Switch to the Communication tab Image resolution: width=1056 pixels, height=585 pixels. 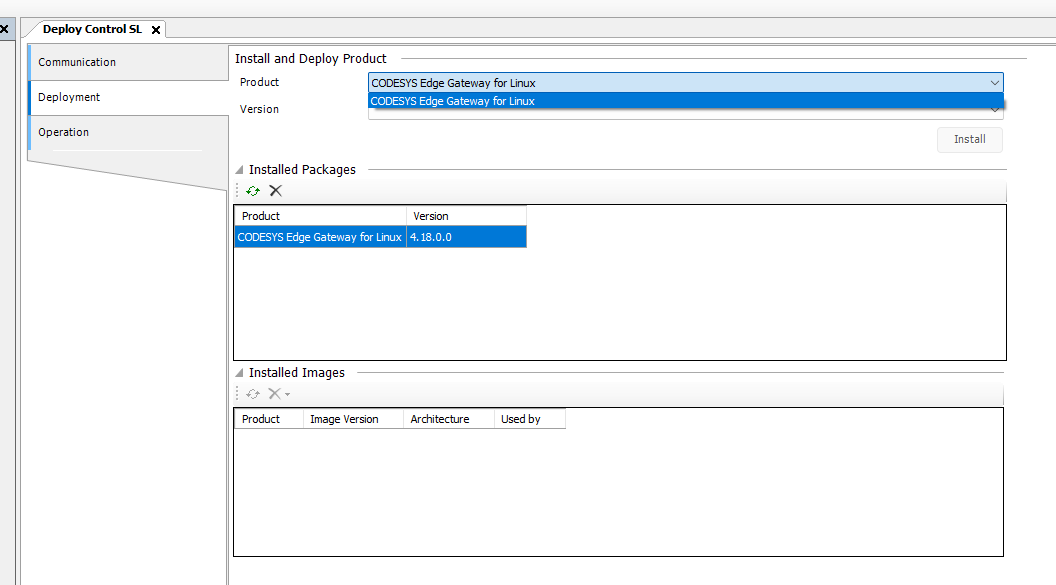77,62
